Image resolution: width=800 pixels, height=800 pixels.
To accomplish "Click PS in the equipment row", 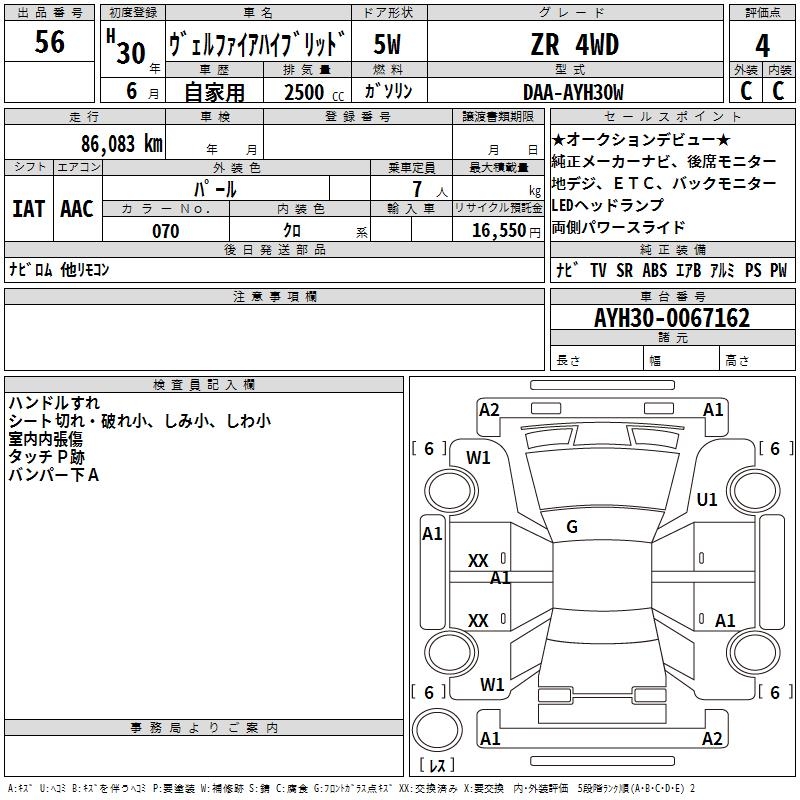I will coord(753,270).
